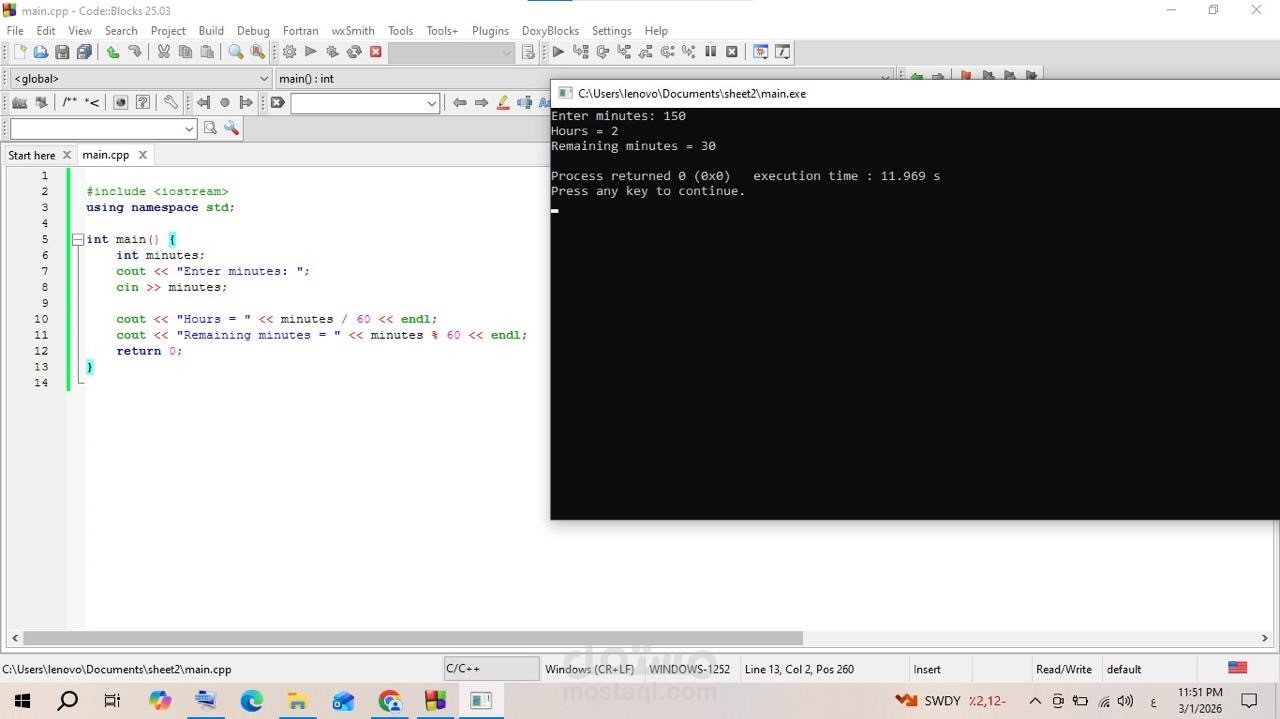Click the Read/Write status bar entry
The height and width of the screenshot is (719, 1280).
(x=1064, y=669)
